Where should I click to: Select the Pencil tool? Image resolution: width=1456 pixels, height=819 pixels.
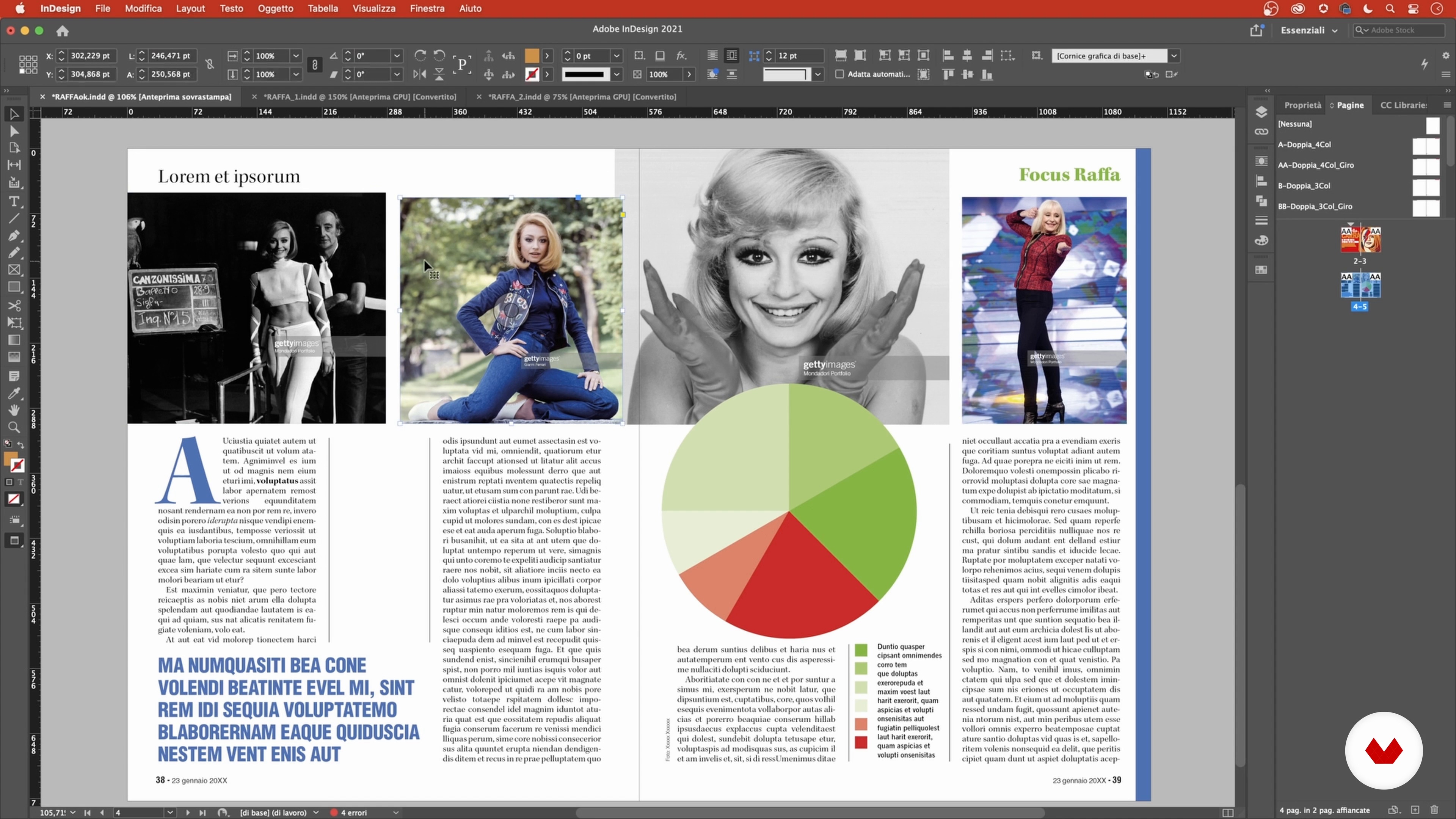pyautogui.click(x=14, y=253)
